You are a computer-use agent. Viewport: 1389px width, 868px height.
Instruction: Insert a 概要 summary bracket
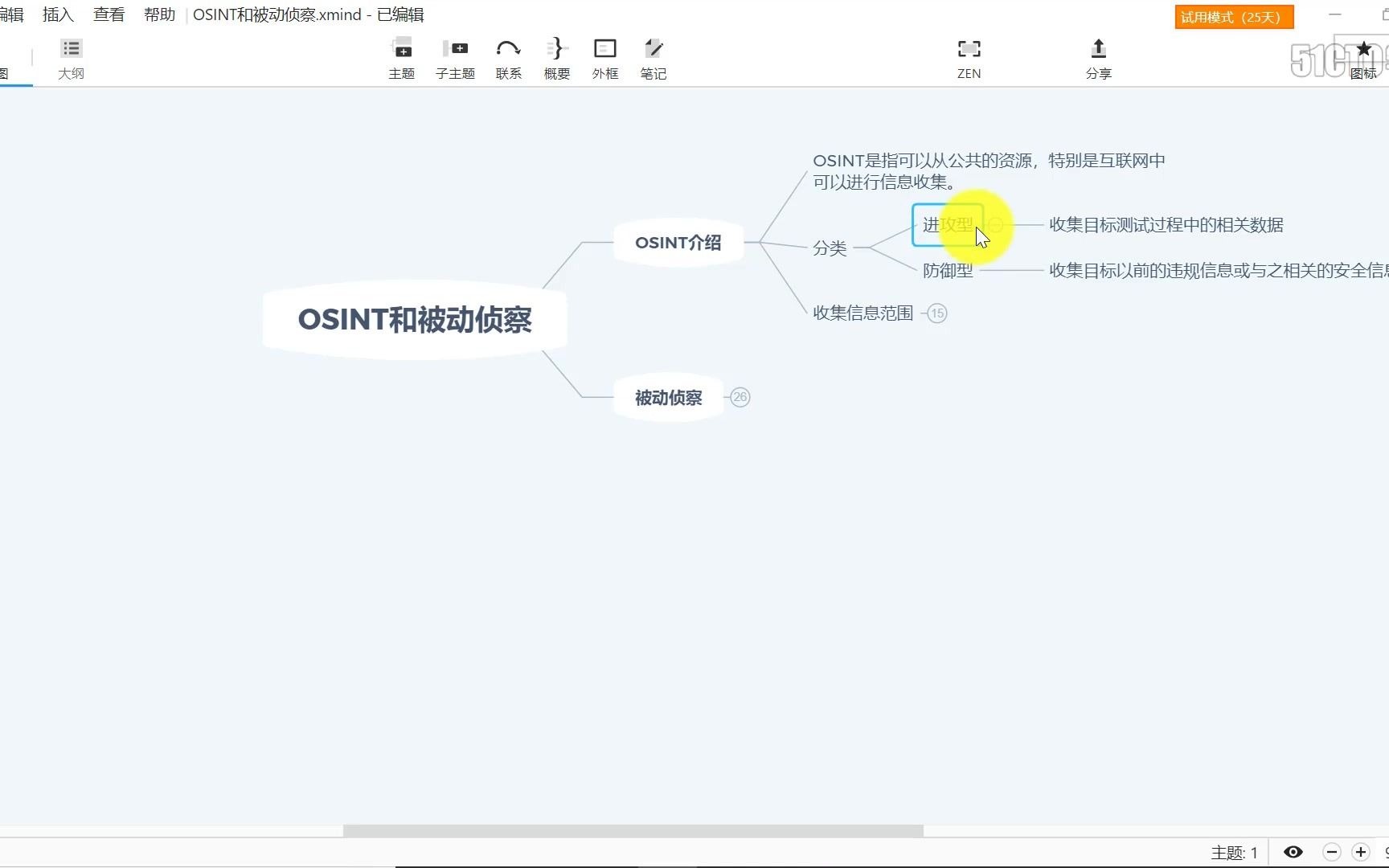coord(556,59)
